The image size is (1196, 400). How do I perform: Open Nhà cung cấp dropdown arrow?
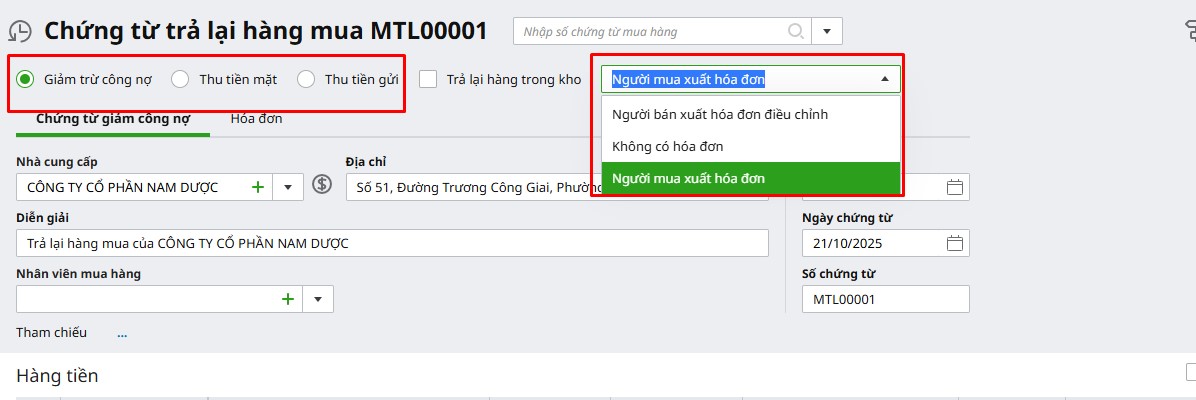coord(288,187)
